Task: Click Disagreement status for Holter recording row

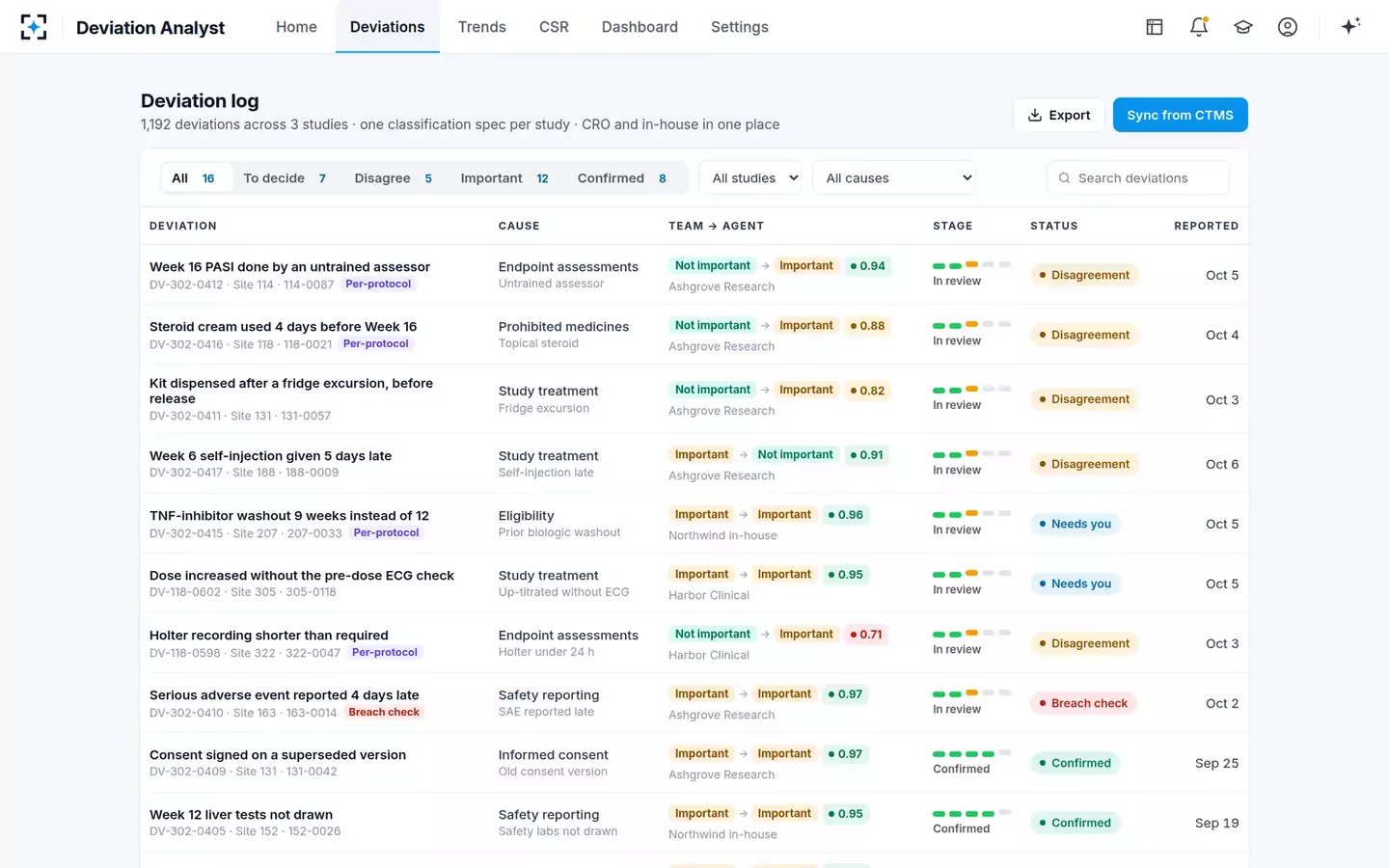Action: tap(1084, 643)
